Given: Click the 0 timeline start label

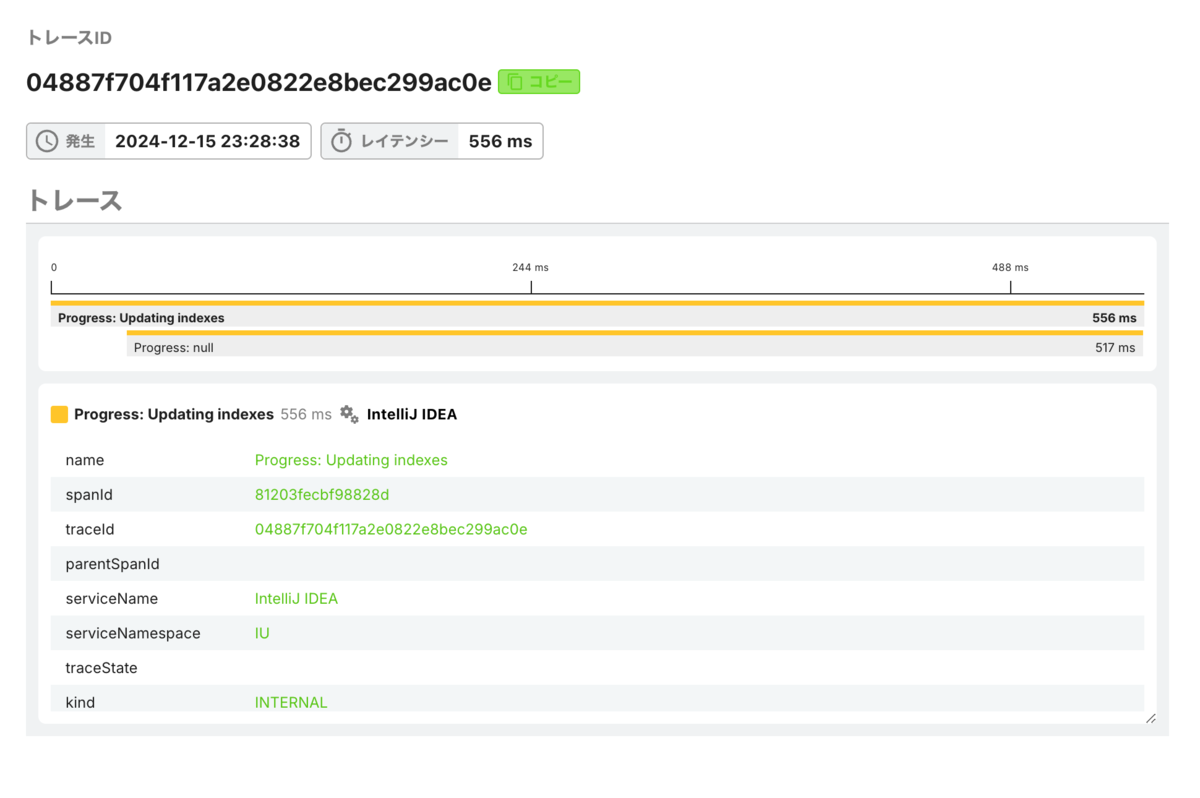Looking at the screenshot, I should [x=54, y=267].
